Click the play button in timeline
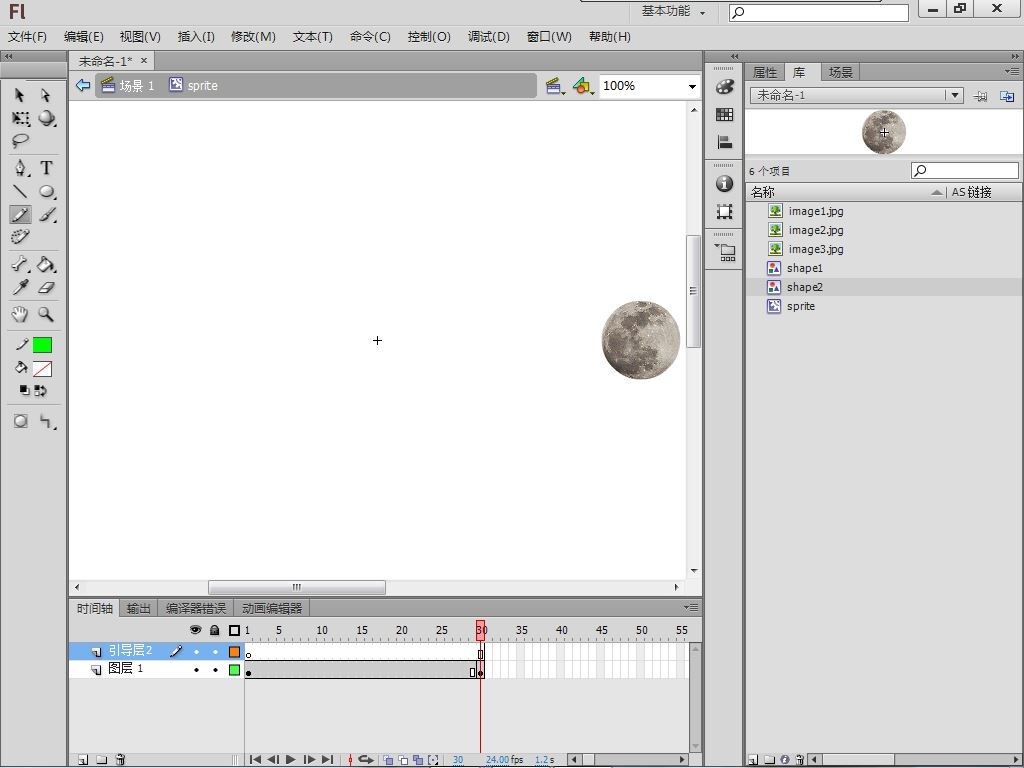 tap(291, 760)
